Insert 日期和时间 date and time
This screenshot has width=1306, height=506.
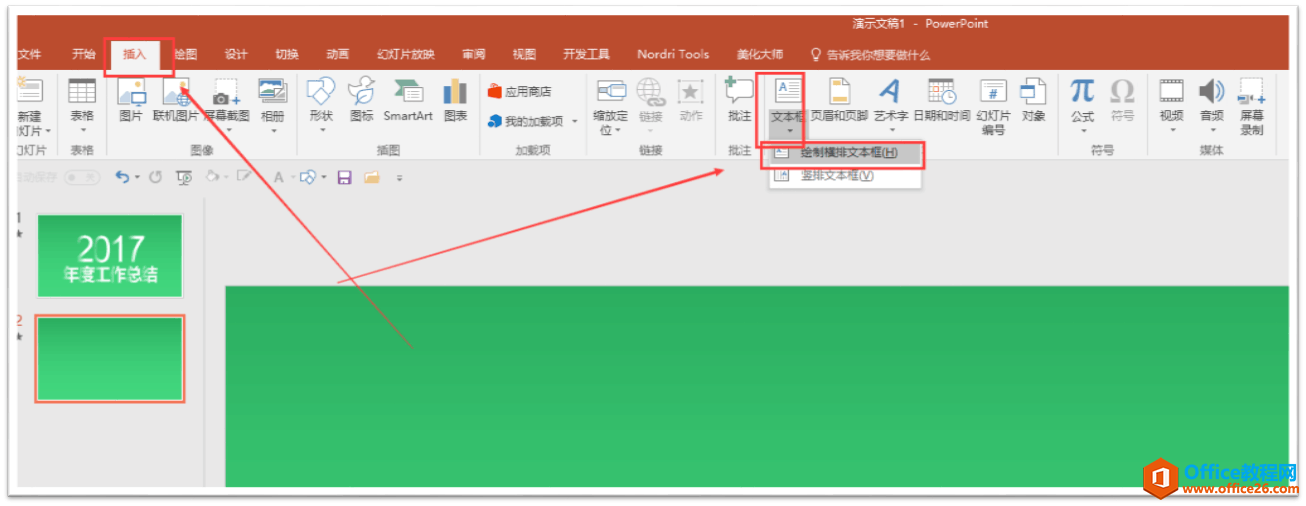pyautogui.click(x=941, y=99)
